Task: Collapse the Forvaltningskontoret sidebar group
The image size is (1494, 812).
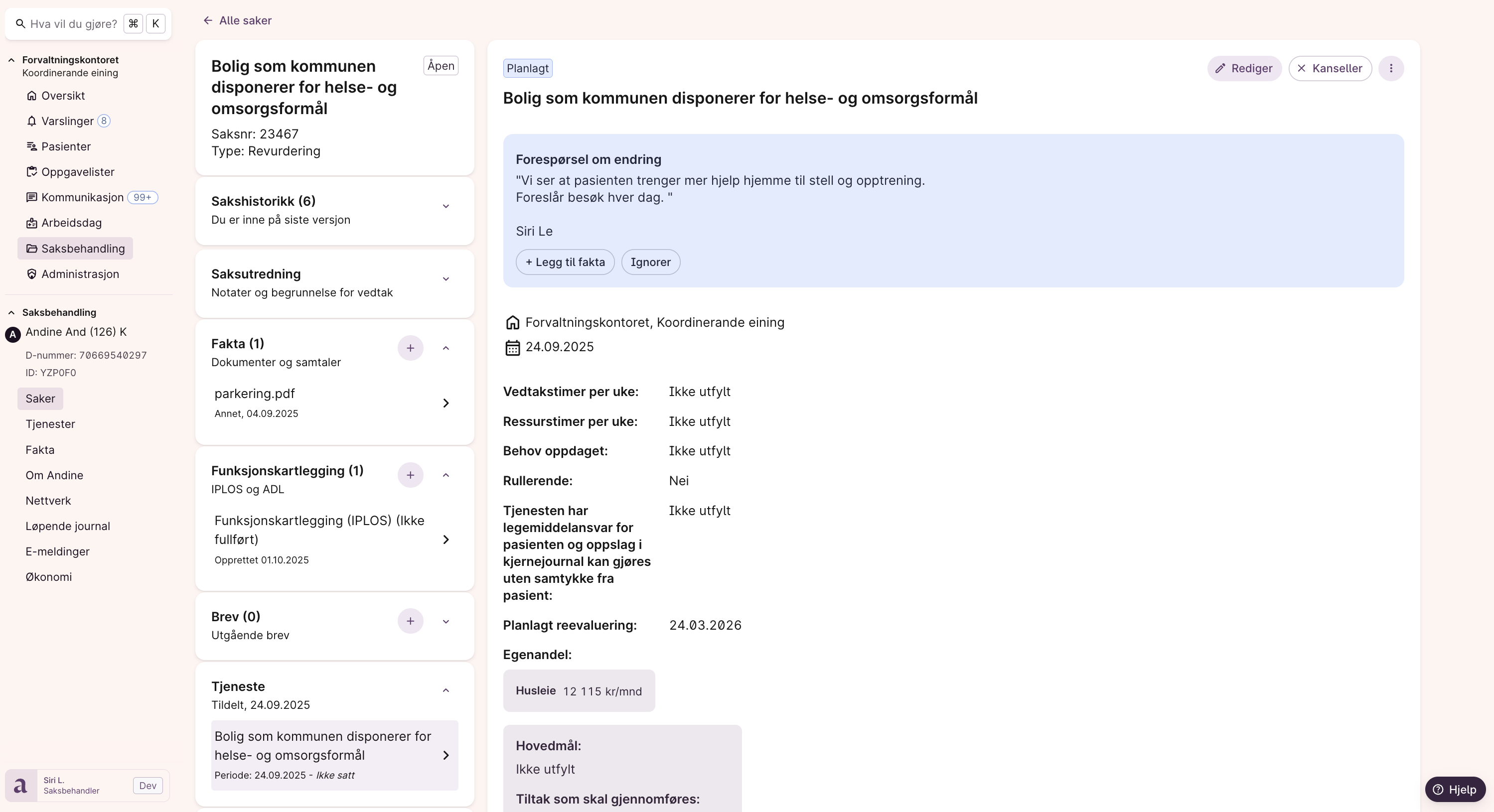Action: 11,60
